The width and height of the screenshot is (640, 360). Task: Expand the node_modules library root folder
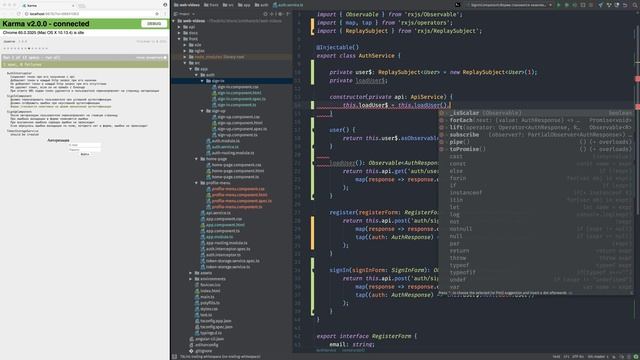coord(185,57)
